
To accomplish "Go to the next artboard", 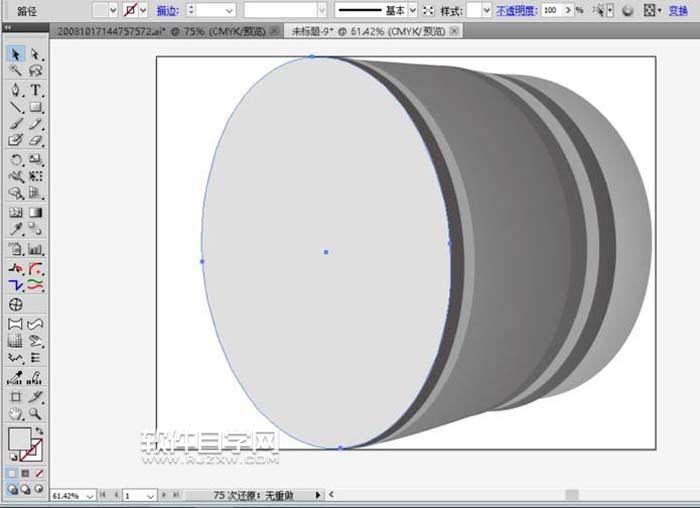I will [x=164, y=495].
